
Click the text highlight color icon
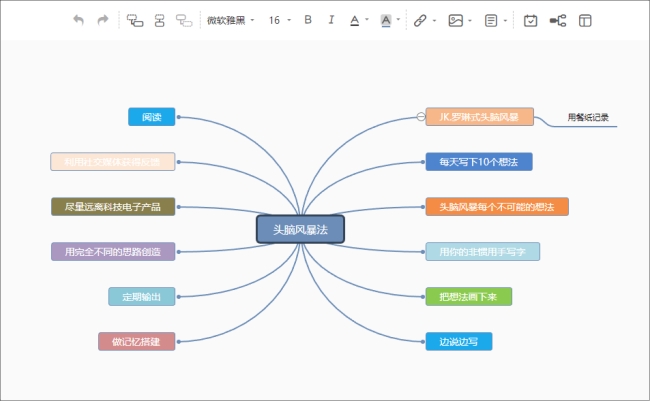coord(386,20)
